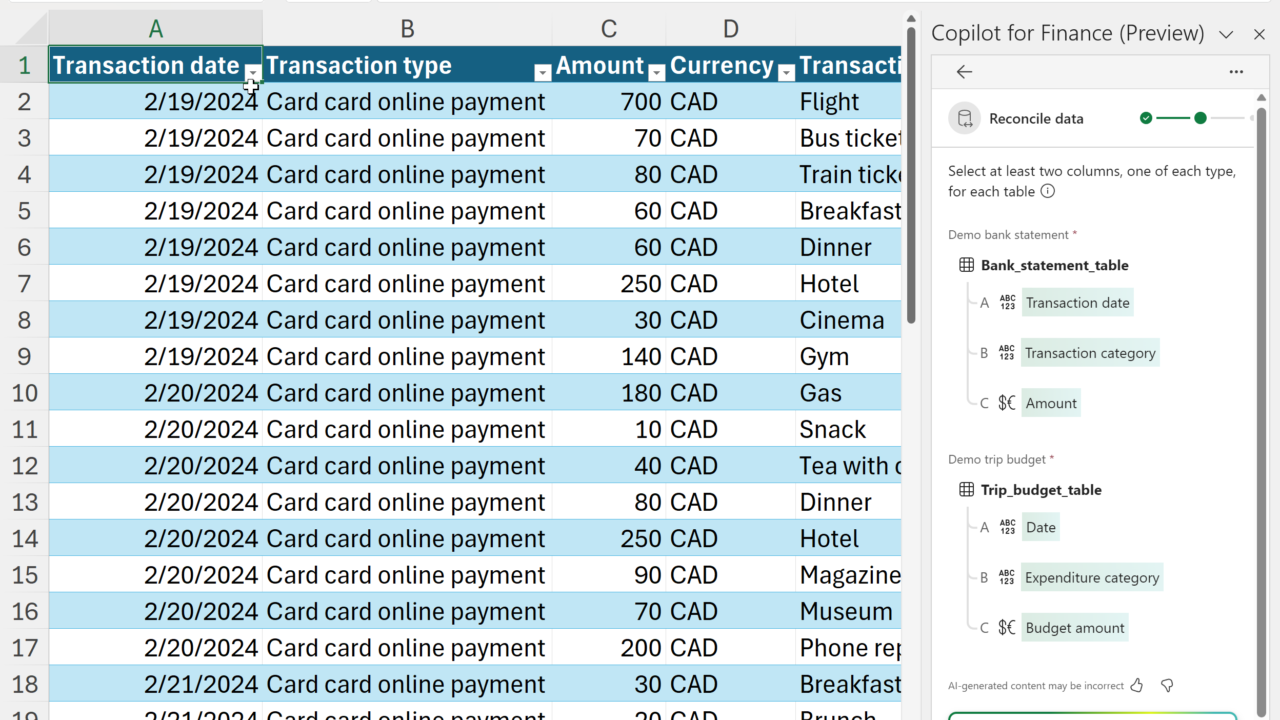Screen dimensions: 1280x720
Task: Select column B header
Action: (407, 29)
